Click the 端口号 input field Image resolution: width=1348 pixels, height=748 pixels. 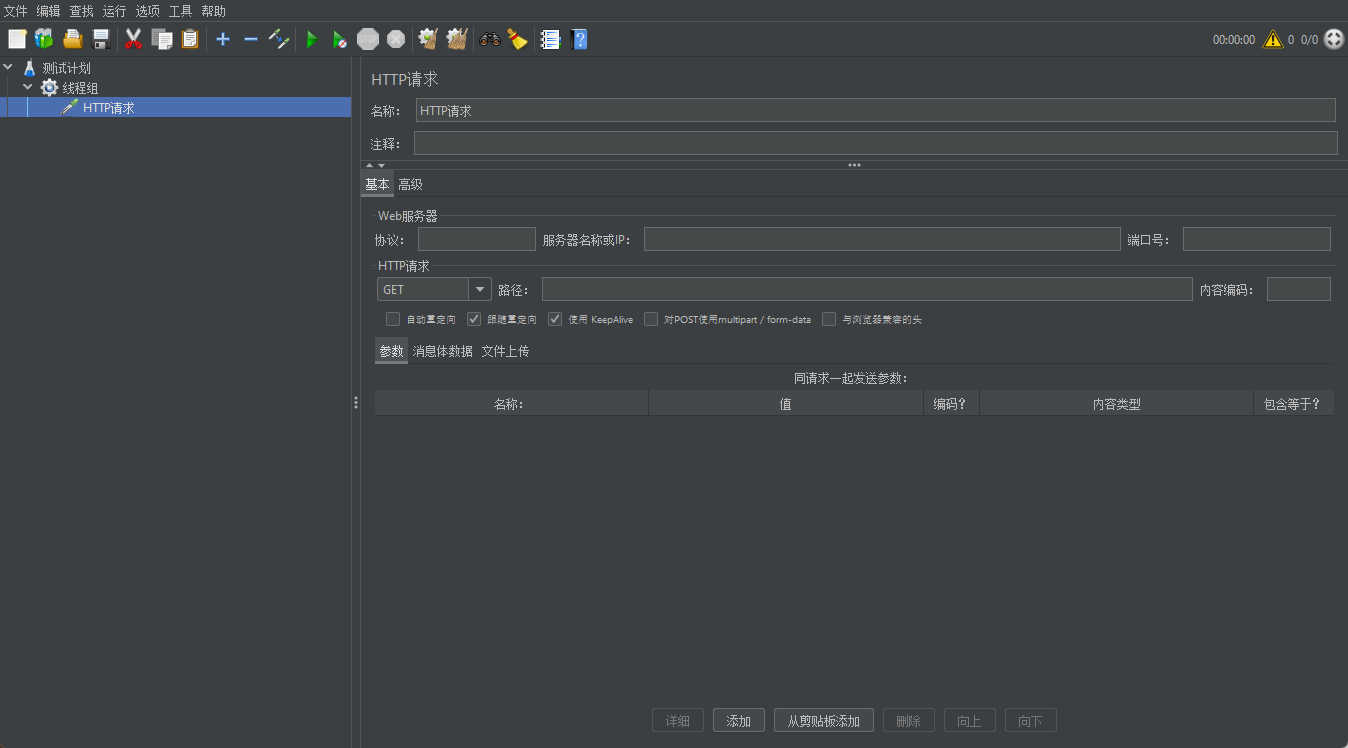tap(1257, 239)
